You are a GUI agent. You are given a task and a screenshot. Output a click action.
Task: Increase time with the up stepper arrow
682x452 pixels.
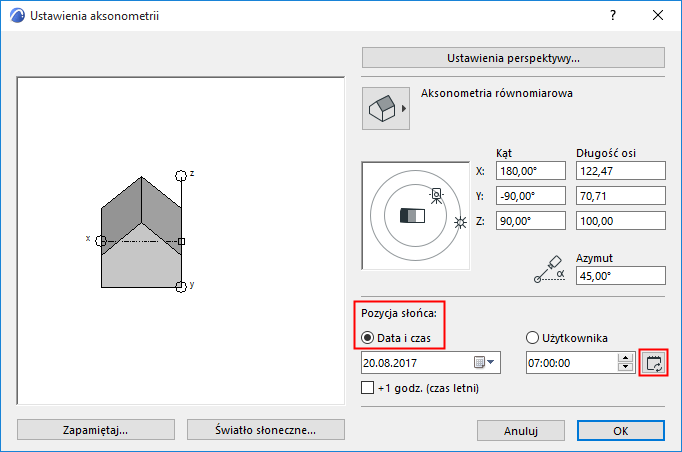pos(625,358)
